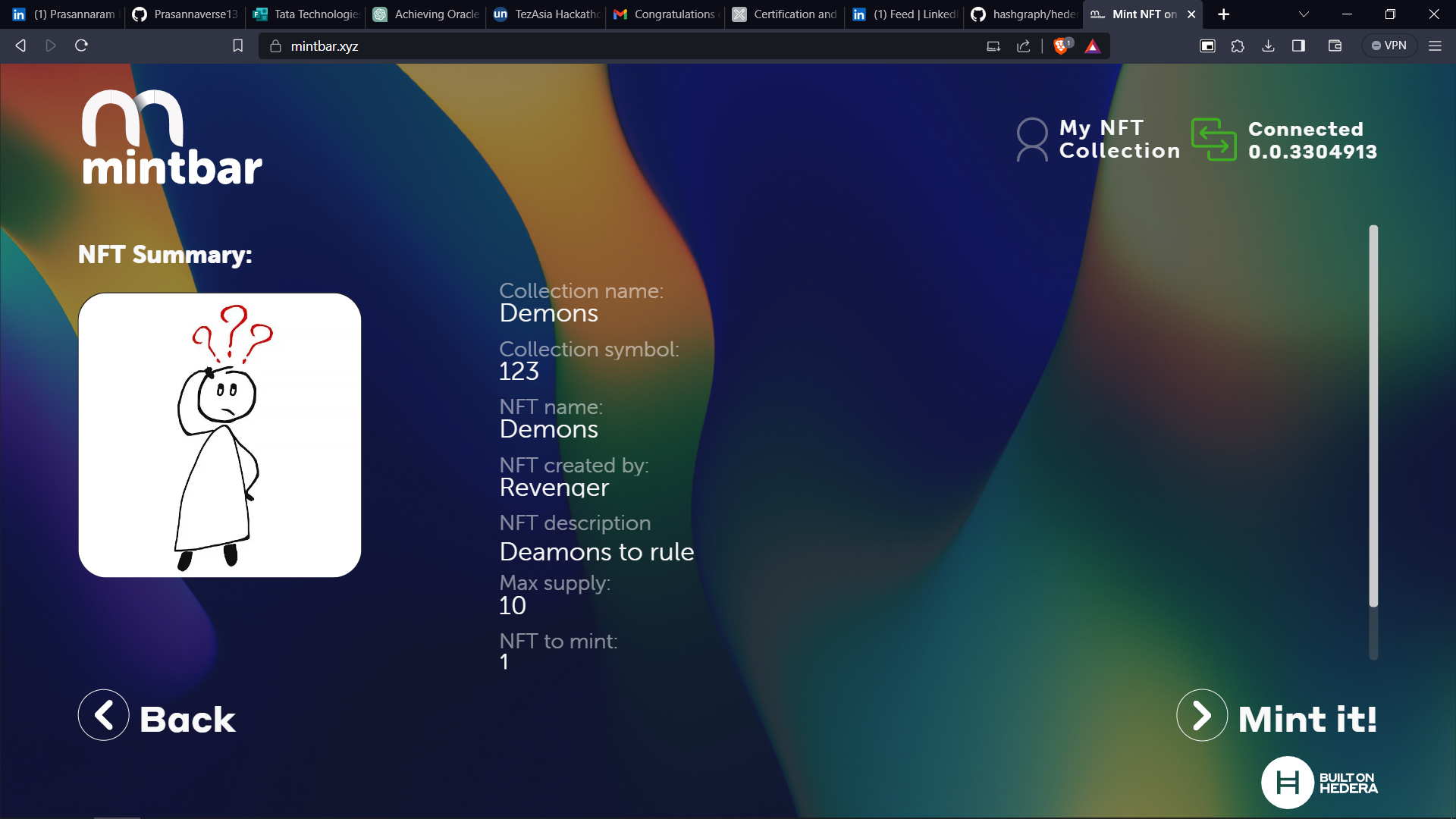Click the Mint it! arrow circle
1456x819 pixels.
[1202, 715]
